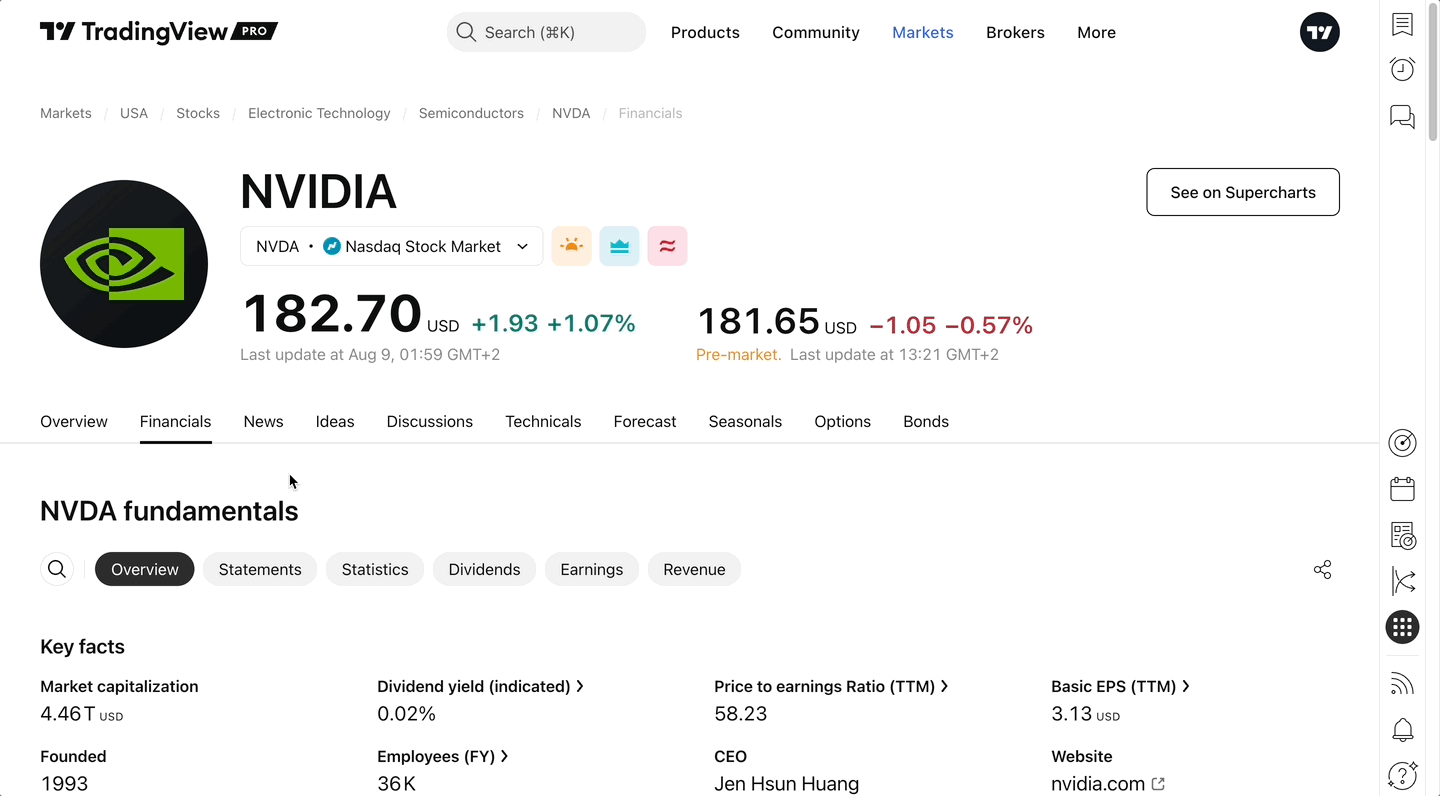
Task: Open the TradingView logo home link
Action: pyautogui.click(x=158, y=32)
